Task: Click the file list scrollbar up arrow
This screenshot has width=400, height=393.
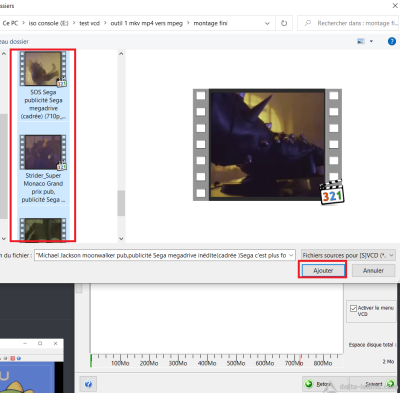Action: pyautogui.click(x=121, y=54)
